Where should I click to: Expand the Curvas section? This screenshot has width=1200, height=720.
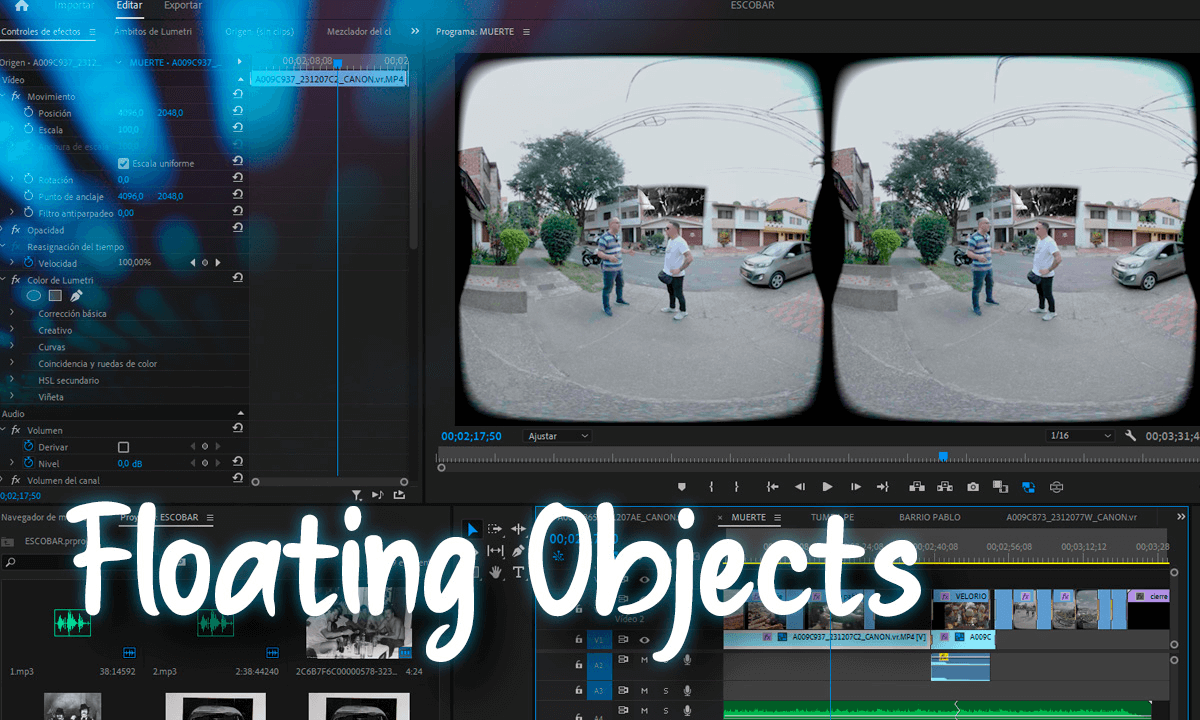click(x=12, y=347)
